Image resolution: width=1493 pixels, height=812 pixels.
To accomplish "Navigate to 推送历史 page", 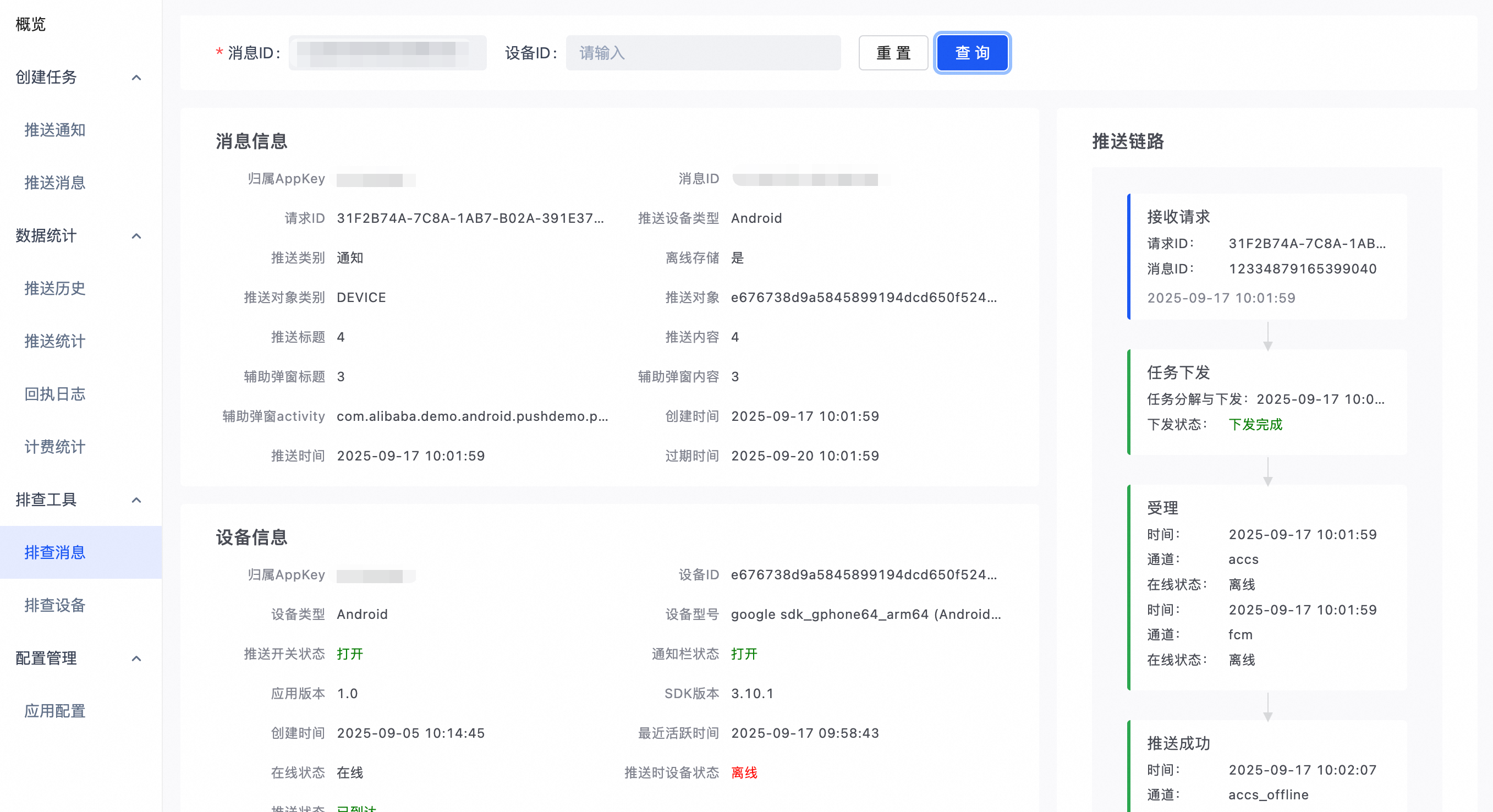I will [x=55, y=289].
